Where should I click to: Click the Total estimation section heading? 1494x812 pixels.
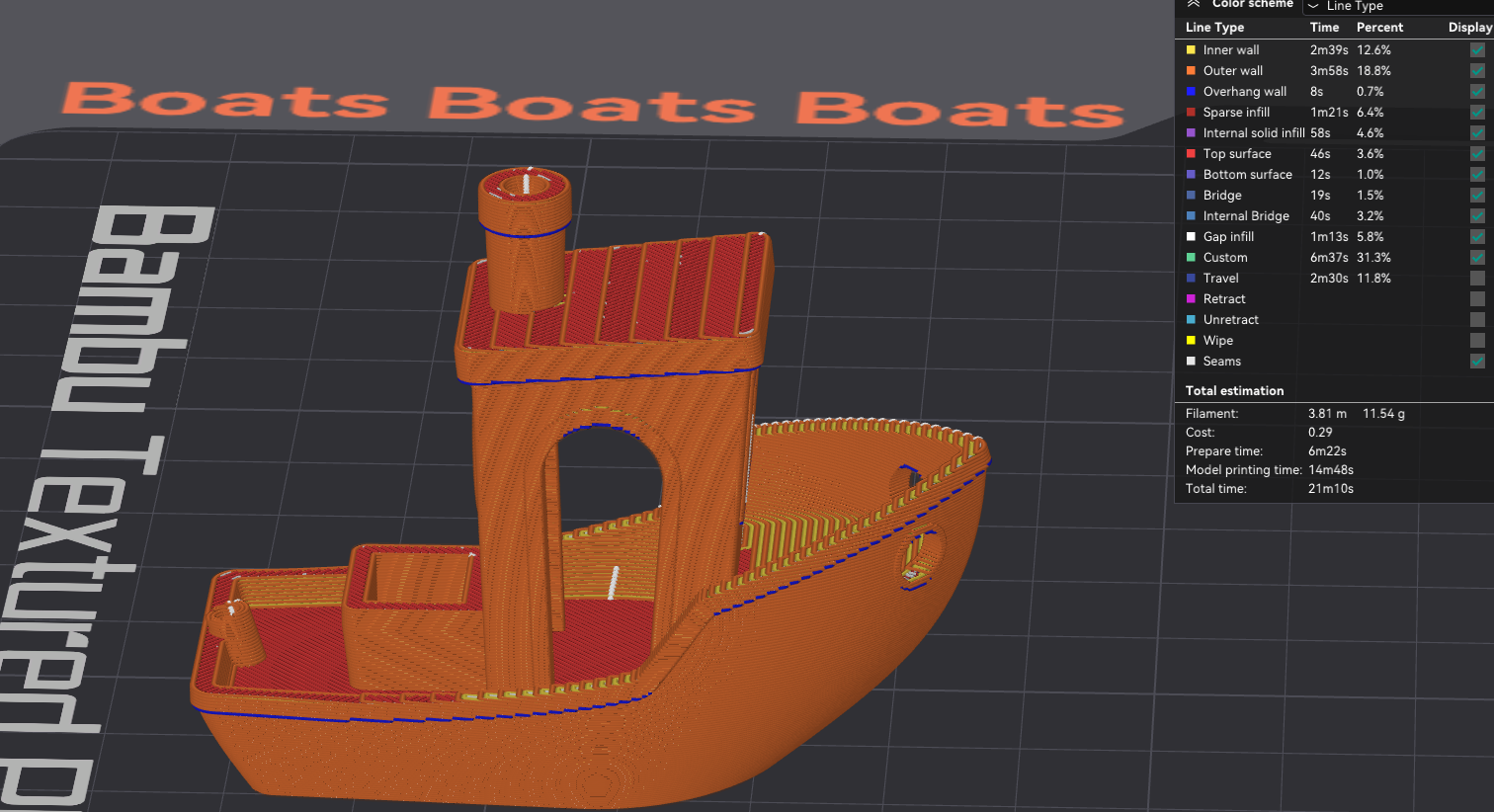(1234, 391)
